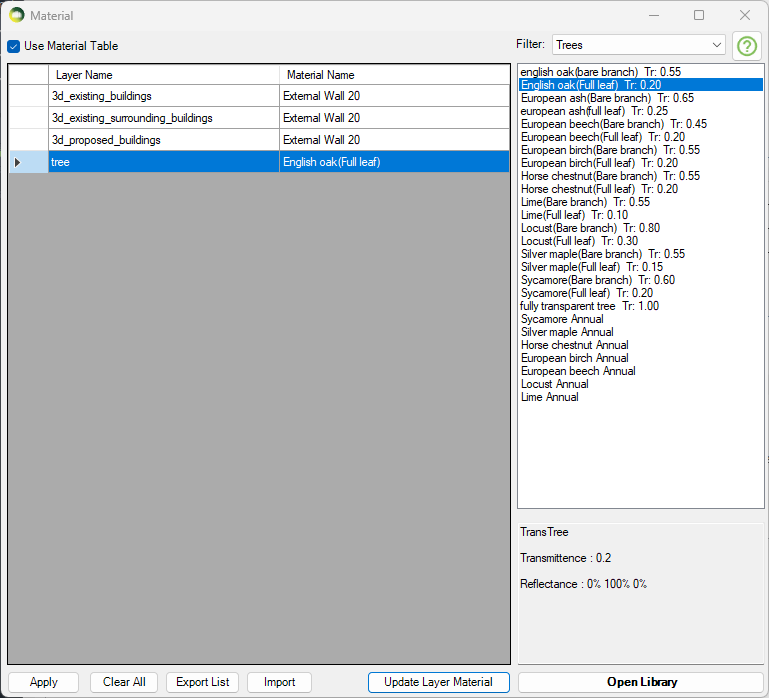This screenshot has height=698, width=769.
Task: Click the green help question mark icon
Action: (x=747, y=46)
